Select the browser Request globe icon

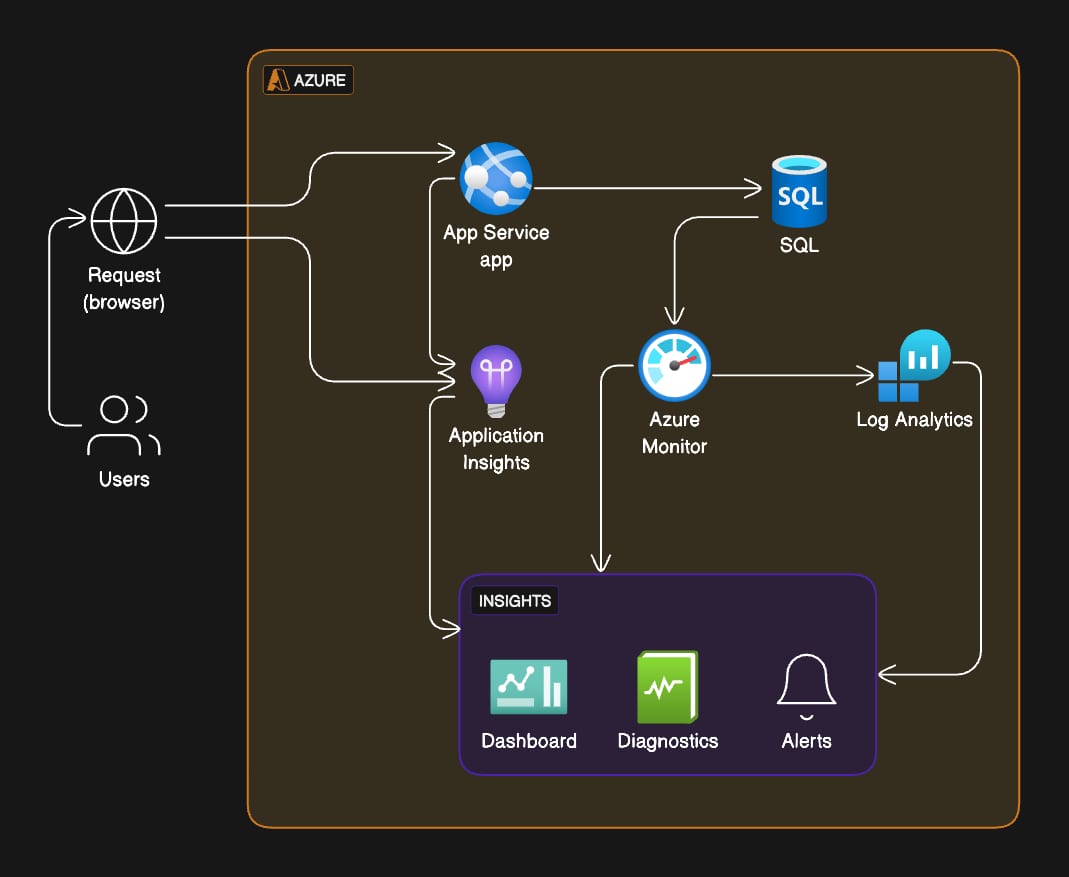(124, 221)
